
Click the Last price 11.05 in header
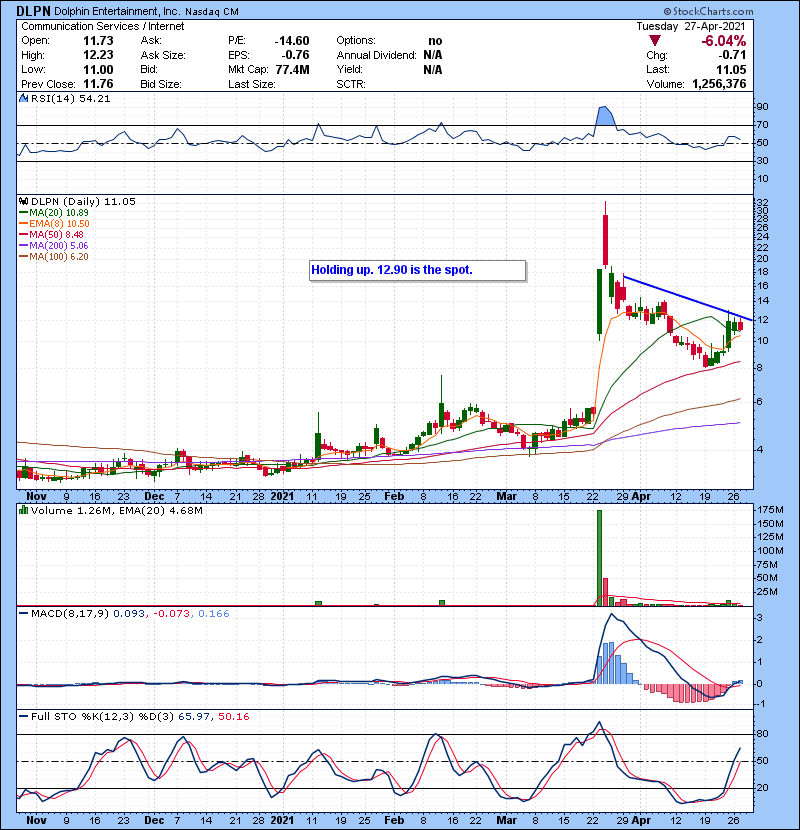tap(731, 69)
